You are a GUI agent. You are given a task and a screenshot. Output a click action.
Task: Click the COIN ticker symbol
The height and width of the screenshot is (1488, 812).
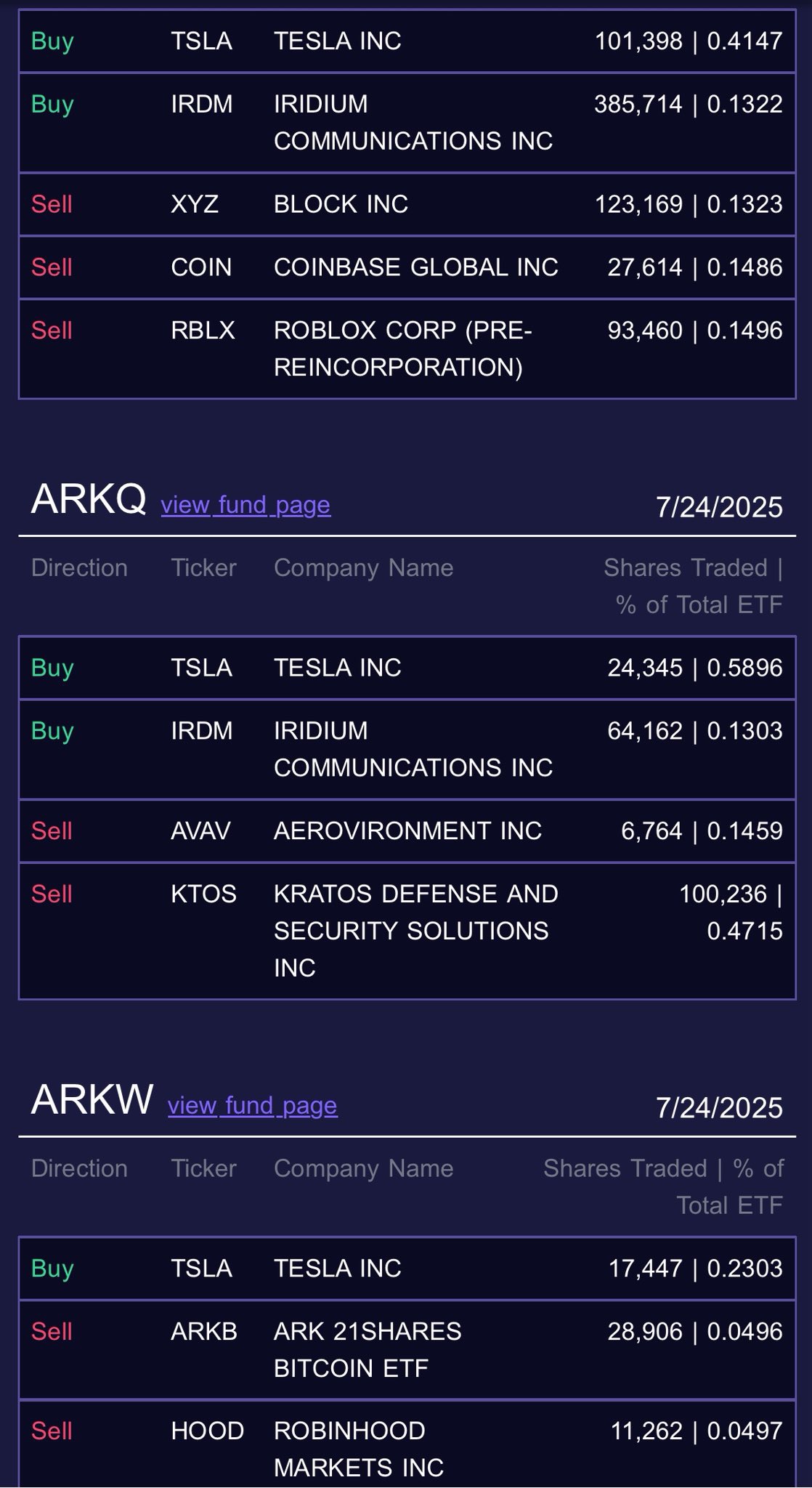(x=201, y=267)
